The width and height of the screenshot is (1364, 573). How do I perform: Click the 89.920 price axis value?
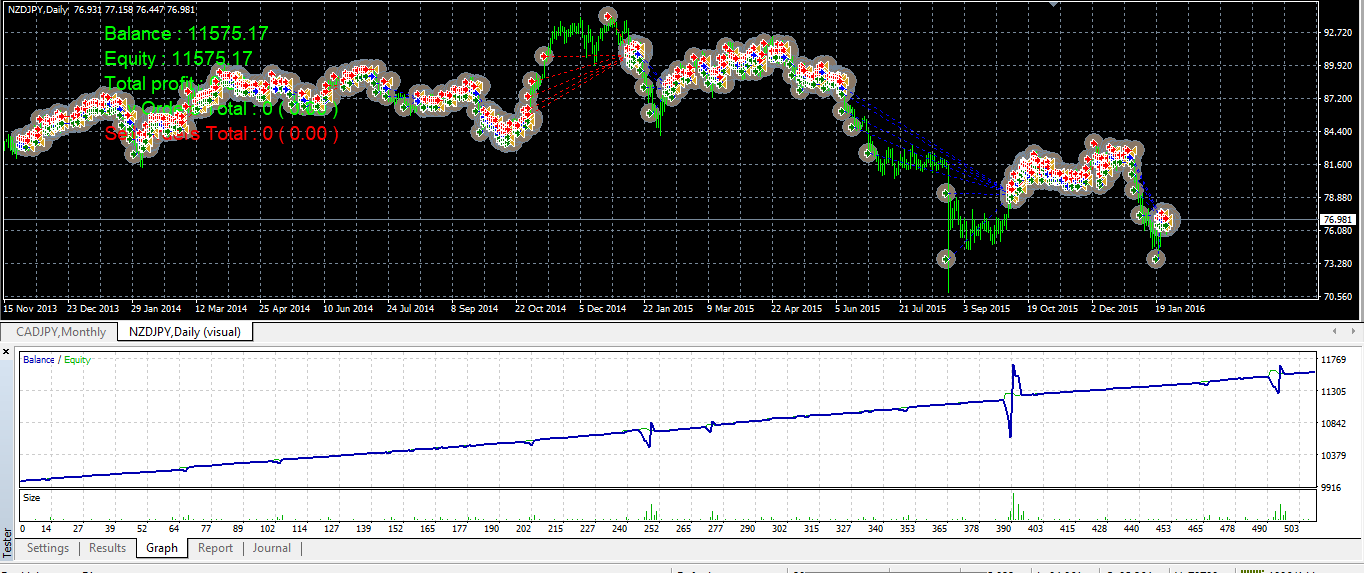tap(1338, 66)
